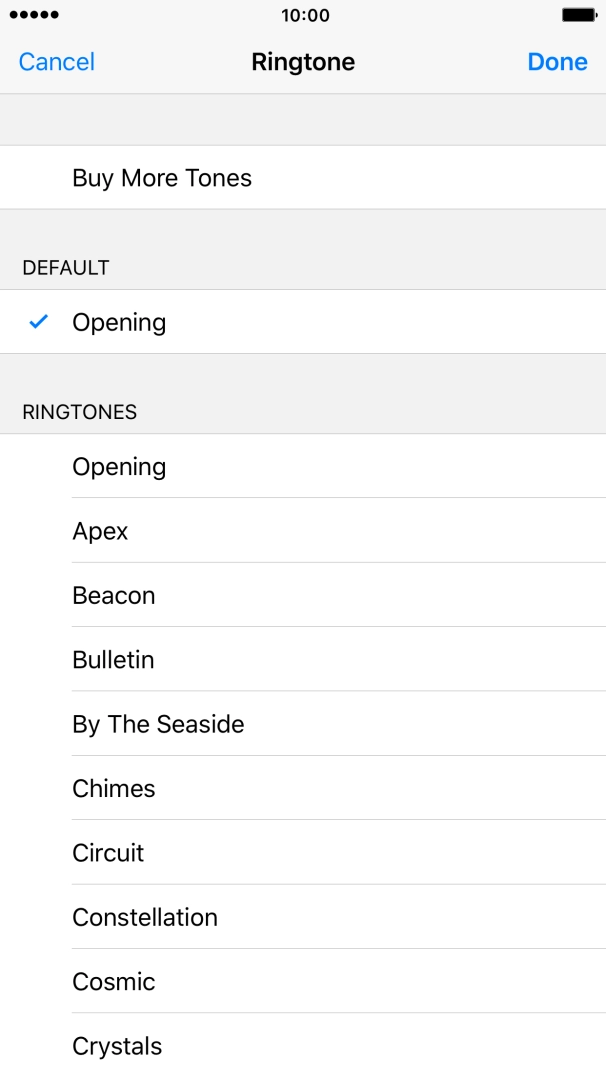Pick the Crystals ringtone
This screenshot has height=1077, width=606.
[x=117, y=1046]
